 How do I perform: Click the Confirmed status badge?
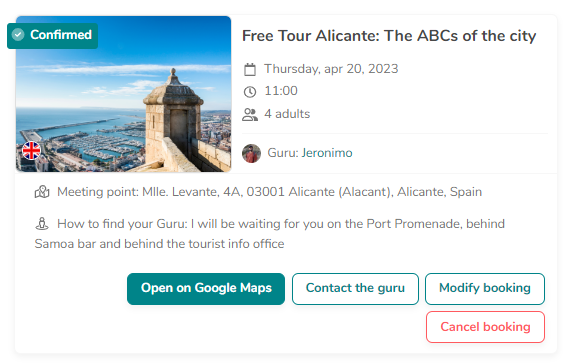point(52,36)
